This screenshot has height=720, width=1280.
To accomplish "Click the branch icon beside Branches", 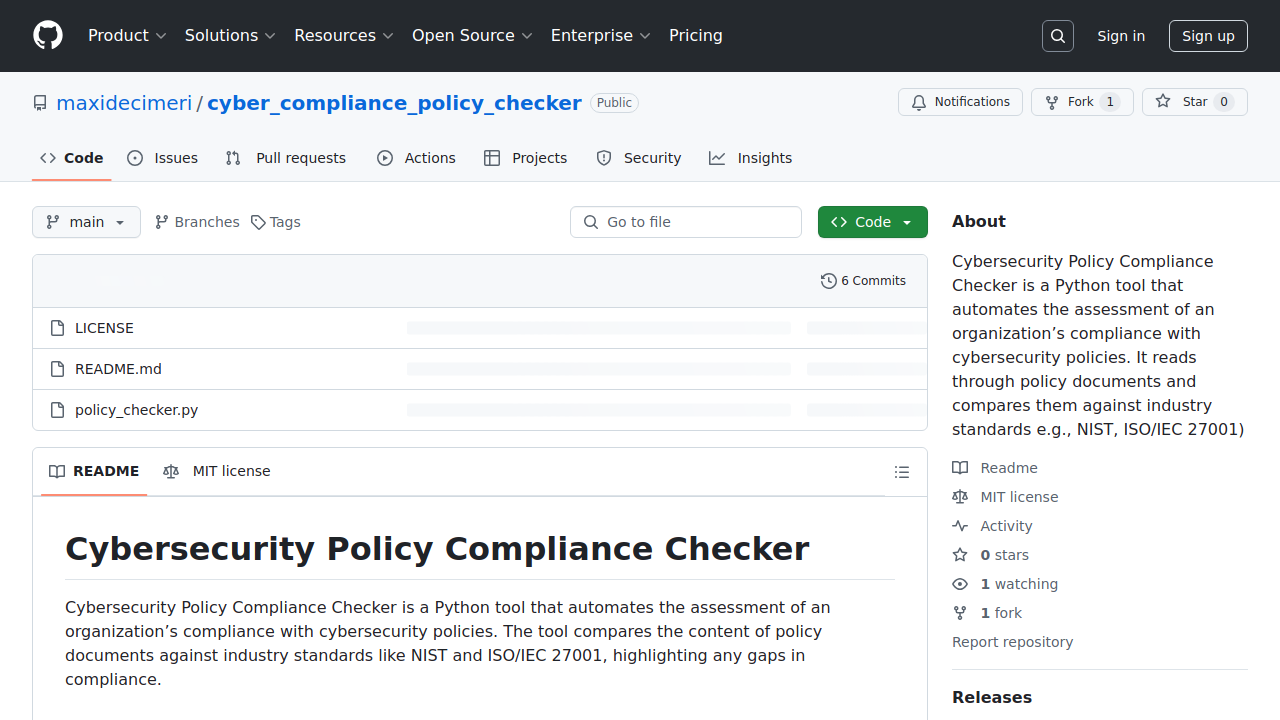I will 162,222.
